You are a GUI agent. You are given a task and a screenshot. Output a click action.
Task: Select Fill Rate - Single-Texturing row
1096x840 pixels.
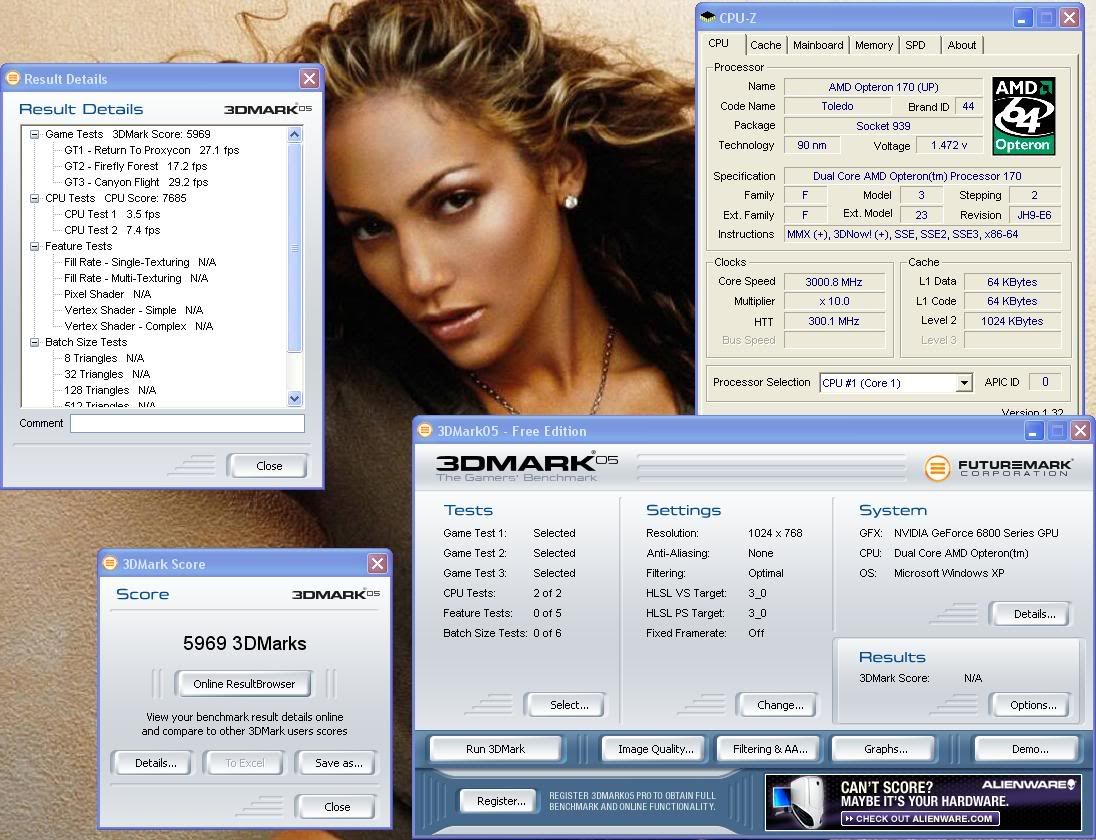140,263
